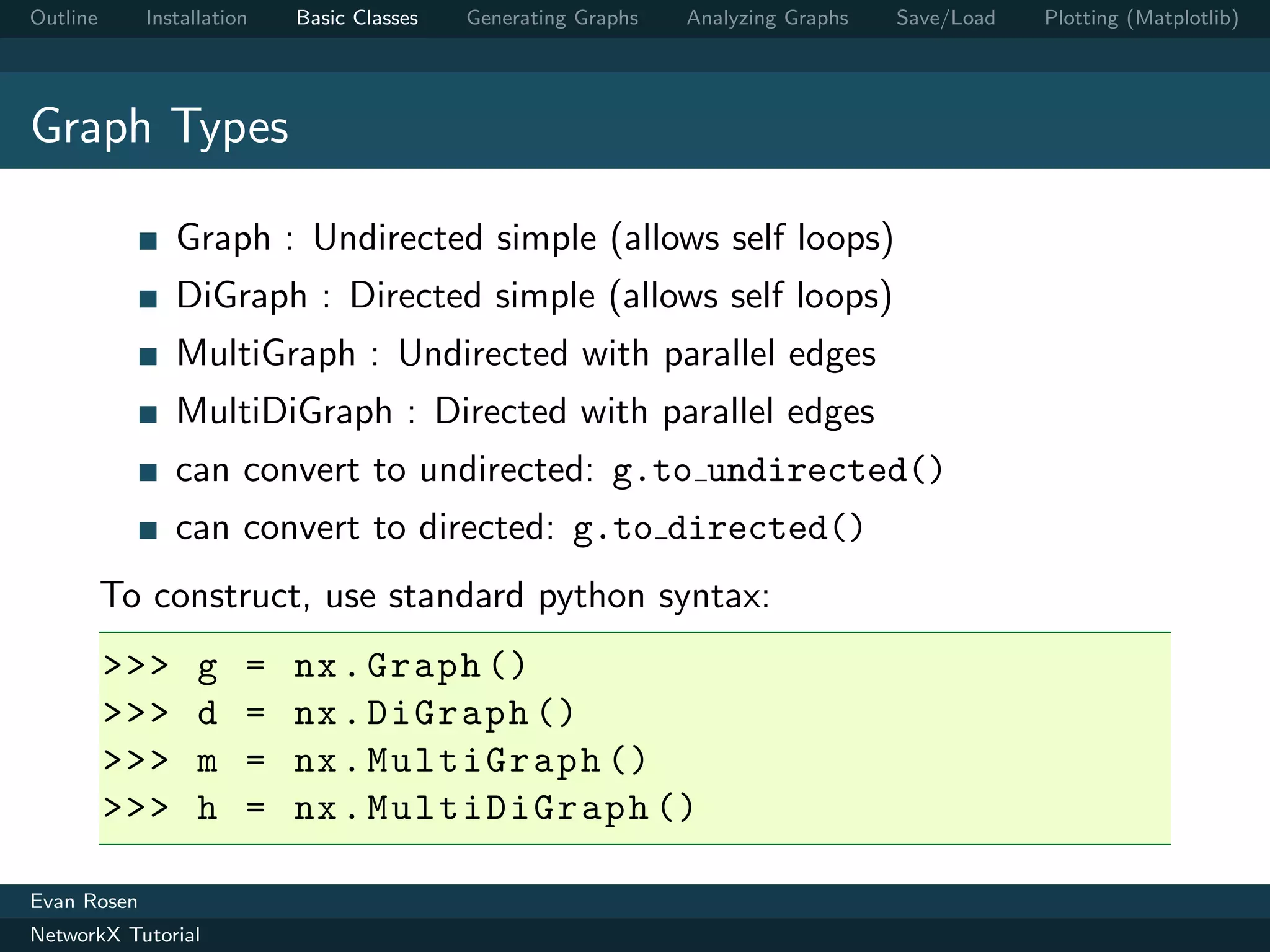
Task: Click the square bullet beside 'Graph : Undirected'
Action: click(148, 241)
